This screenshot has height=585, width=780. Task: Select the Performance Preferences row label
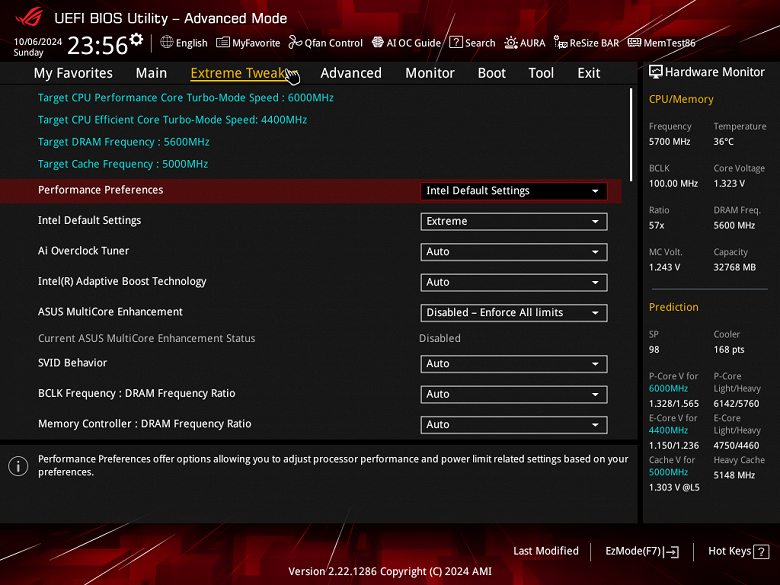pos(100,190)
